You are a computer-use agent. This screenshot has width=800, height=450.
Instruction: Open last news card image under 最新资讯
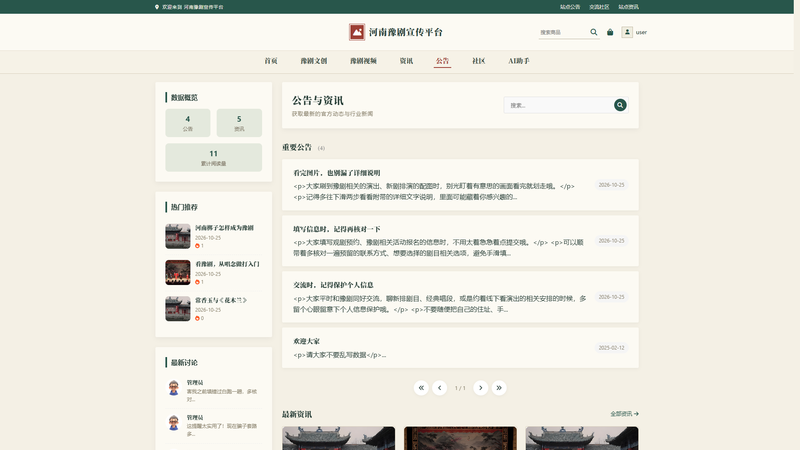[582, 438]
